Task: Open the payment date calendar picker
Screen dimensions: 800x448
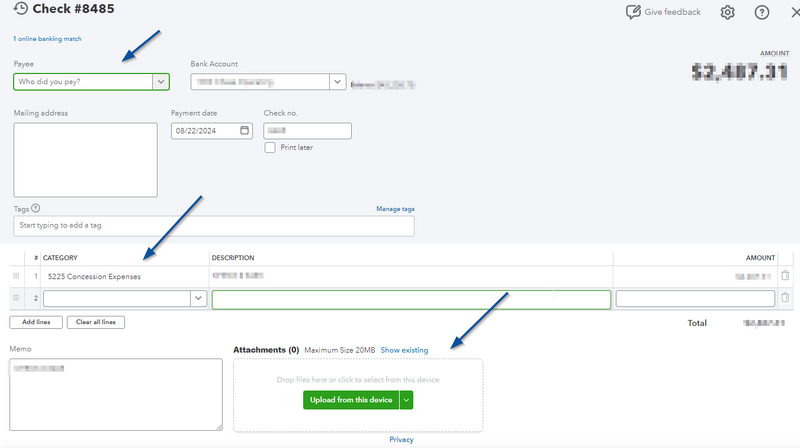Action: 245,131
